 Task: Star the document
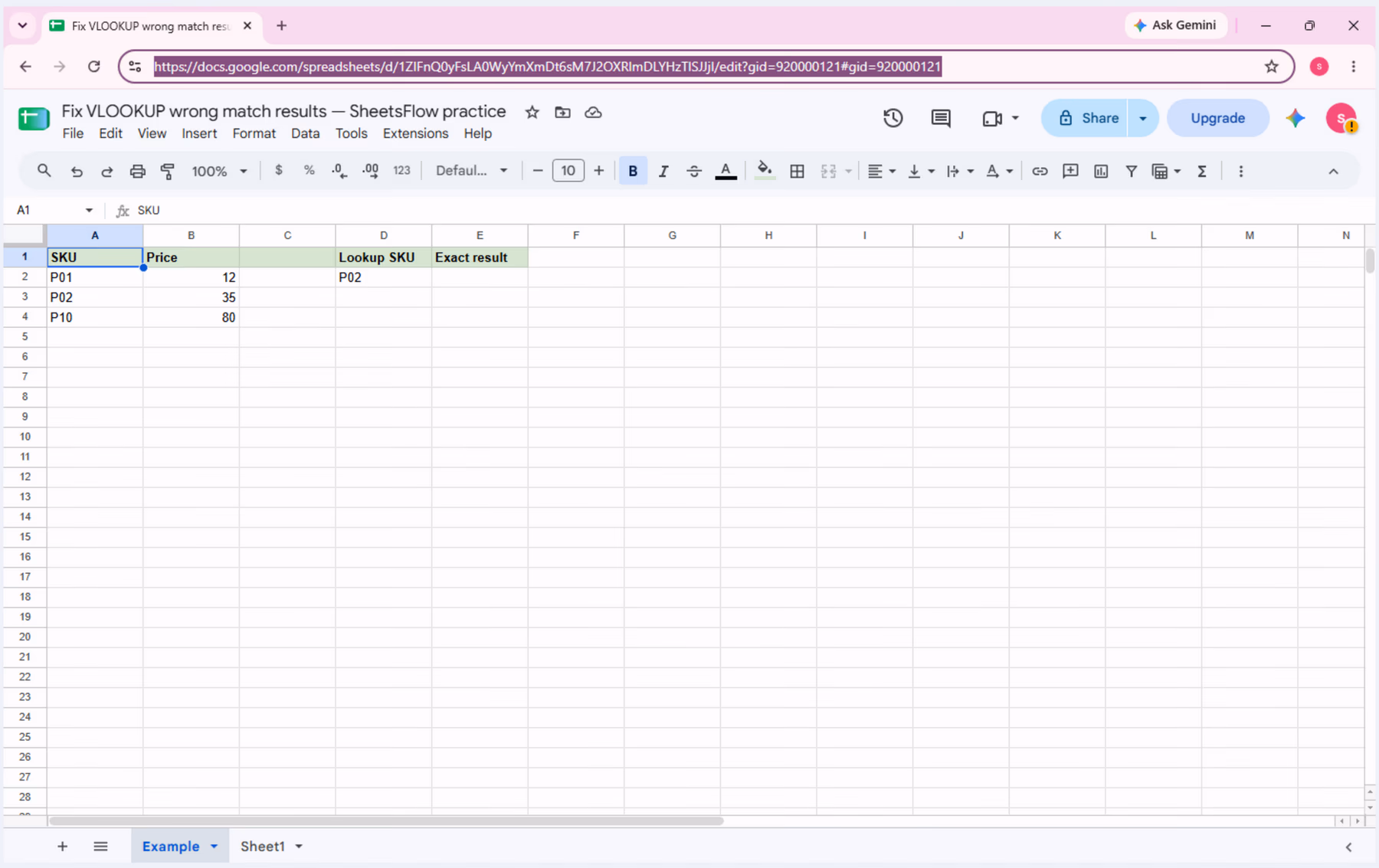(x=532, y=113)
